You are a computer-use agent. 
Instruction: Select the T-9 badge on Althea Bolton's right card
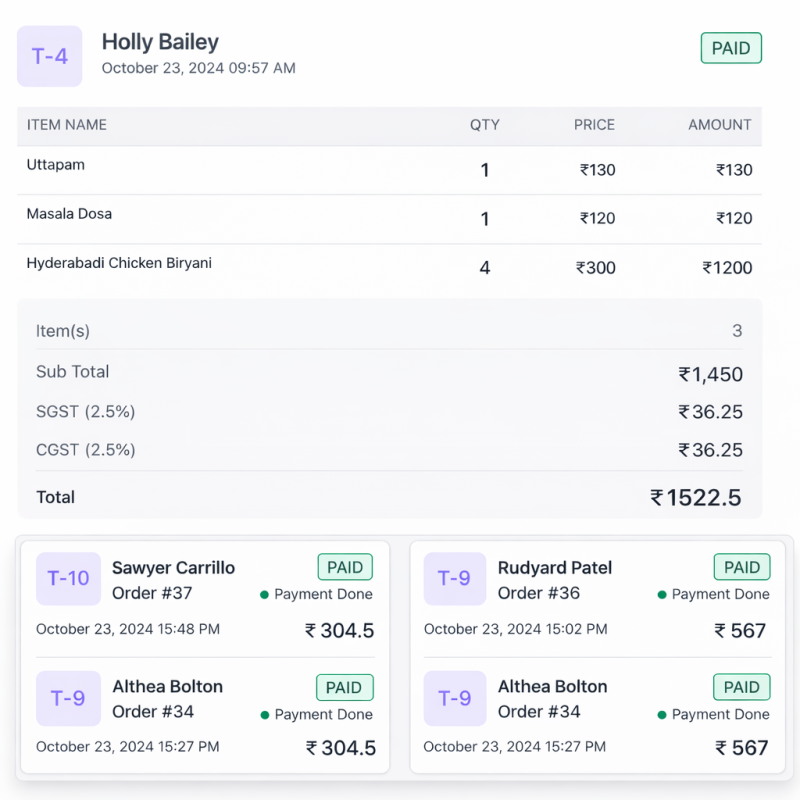[455, 698]
